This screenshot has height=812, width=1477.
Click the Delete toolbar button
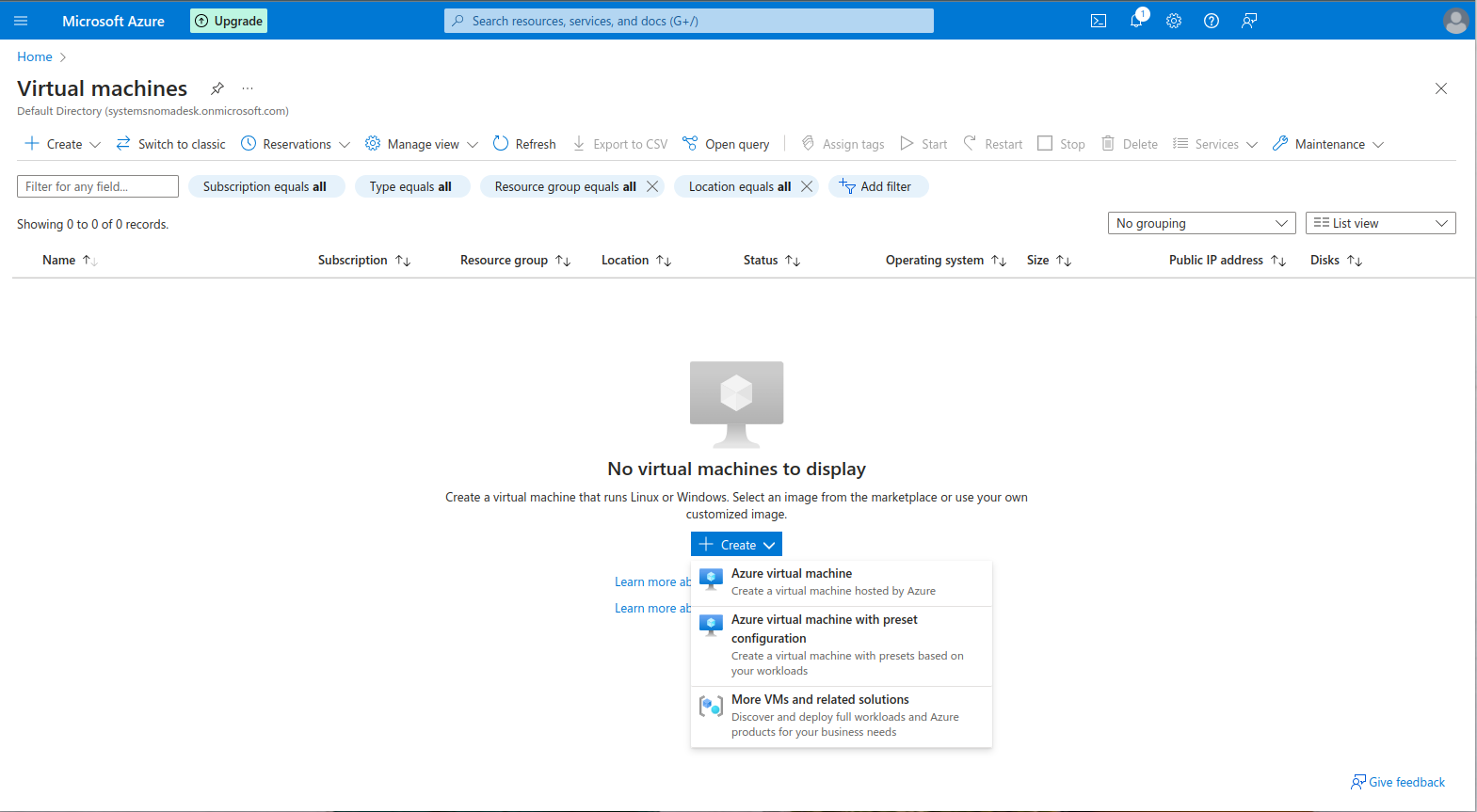point(1130,144)
